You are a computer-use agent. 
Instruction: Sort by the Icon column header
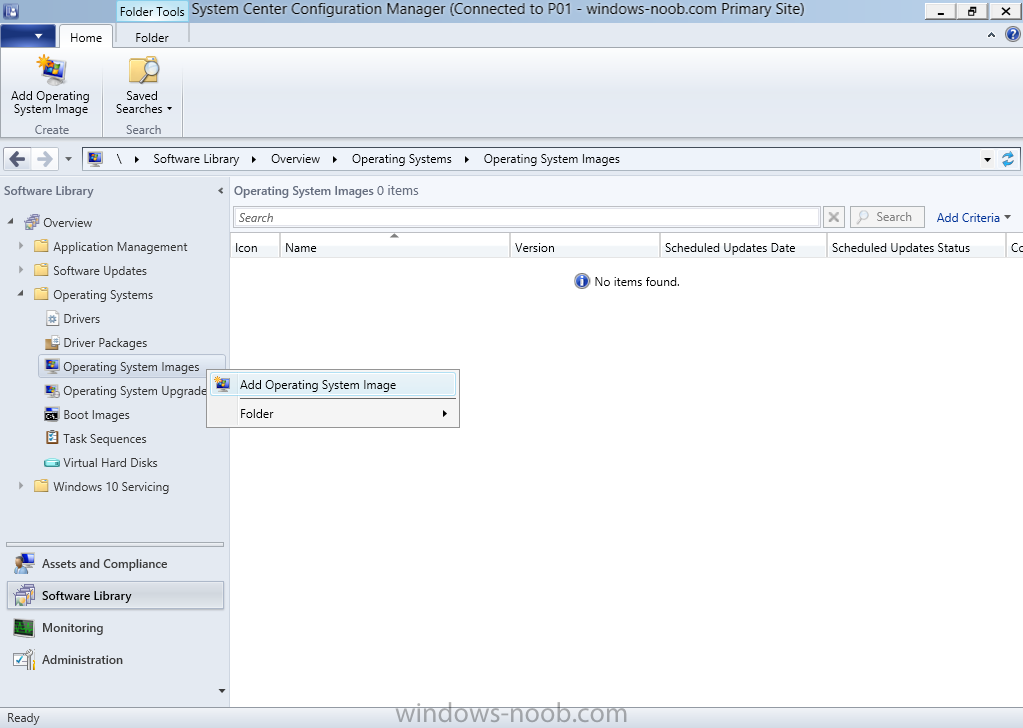click(x=255, y=247)
